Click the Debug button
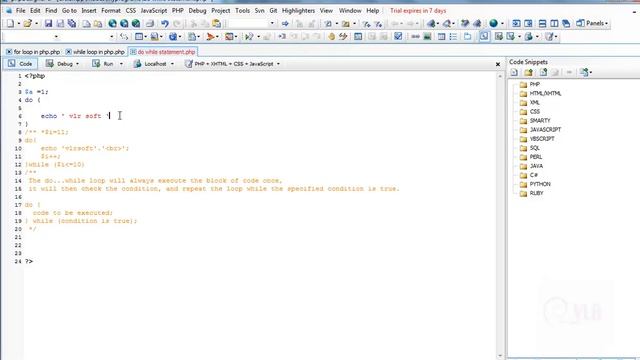The width and height of the screenshot is (640, 360). click(x=60, y=64)
